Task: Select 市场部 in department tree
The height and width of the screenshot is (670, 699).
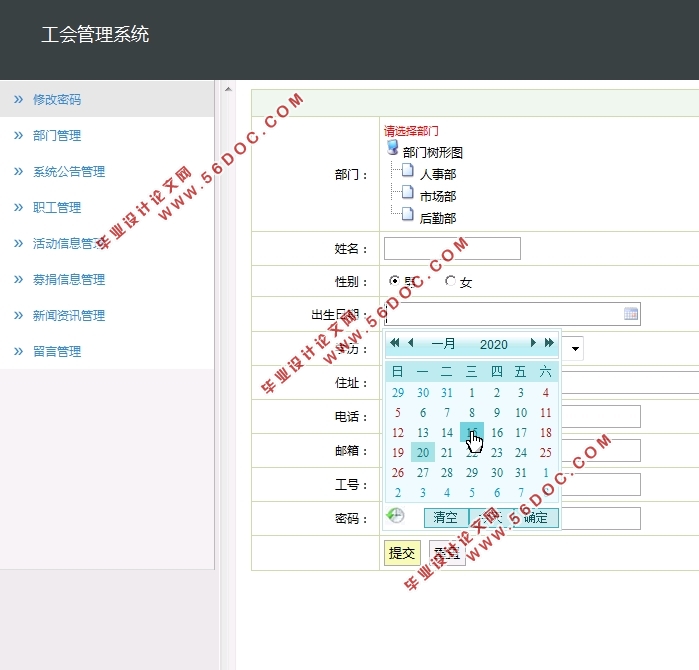Action: 438,196
